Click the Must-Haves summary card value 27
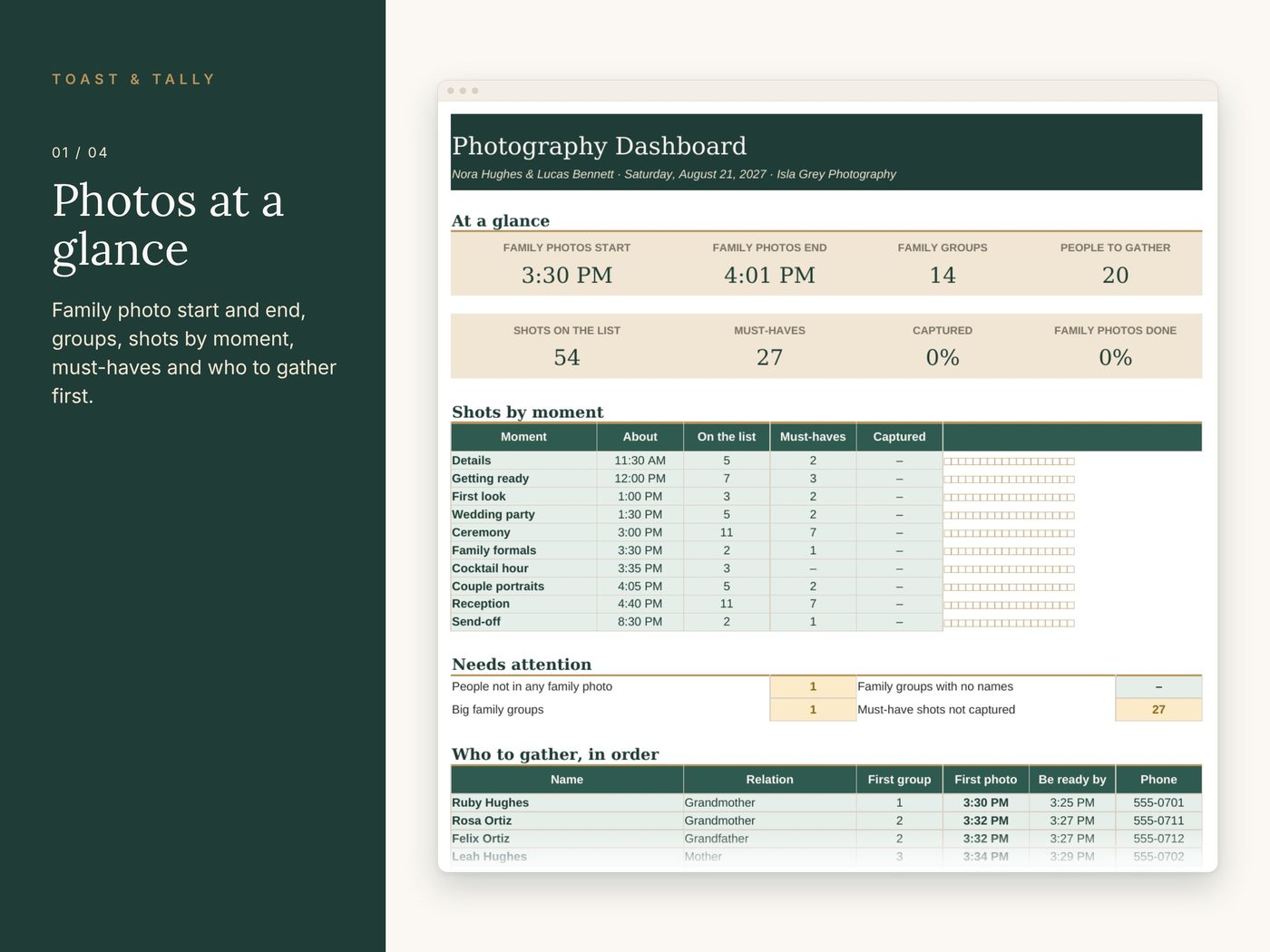The image size is (1270, 952). point(769,357)
